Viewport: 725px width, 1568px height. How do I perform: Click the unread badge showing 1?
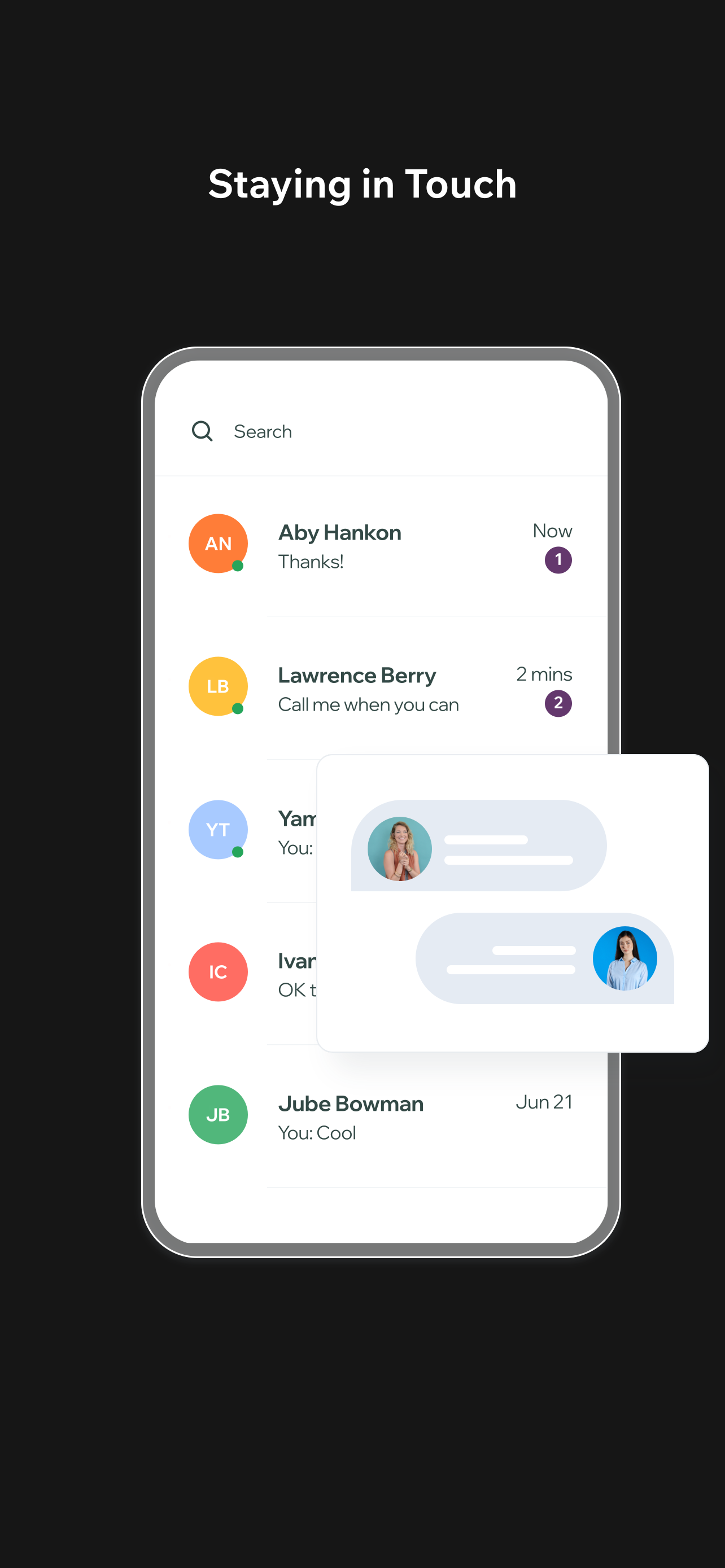558,560
